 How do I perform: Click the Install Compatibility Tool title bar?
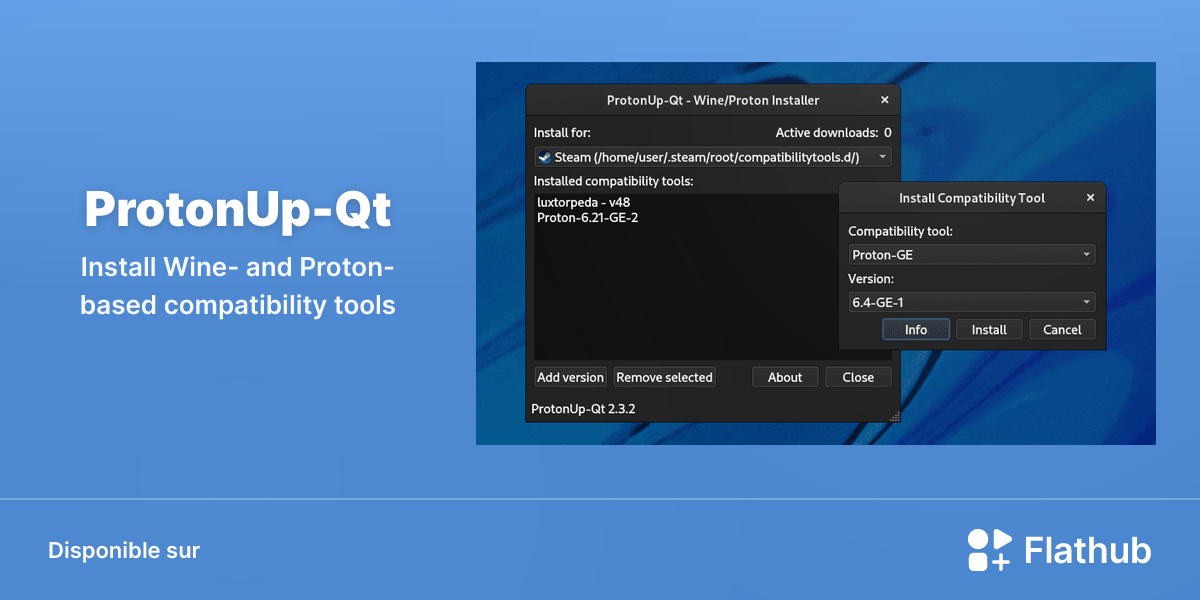(x=972, y=198)
